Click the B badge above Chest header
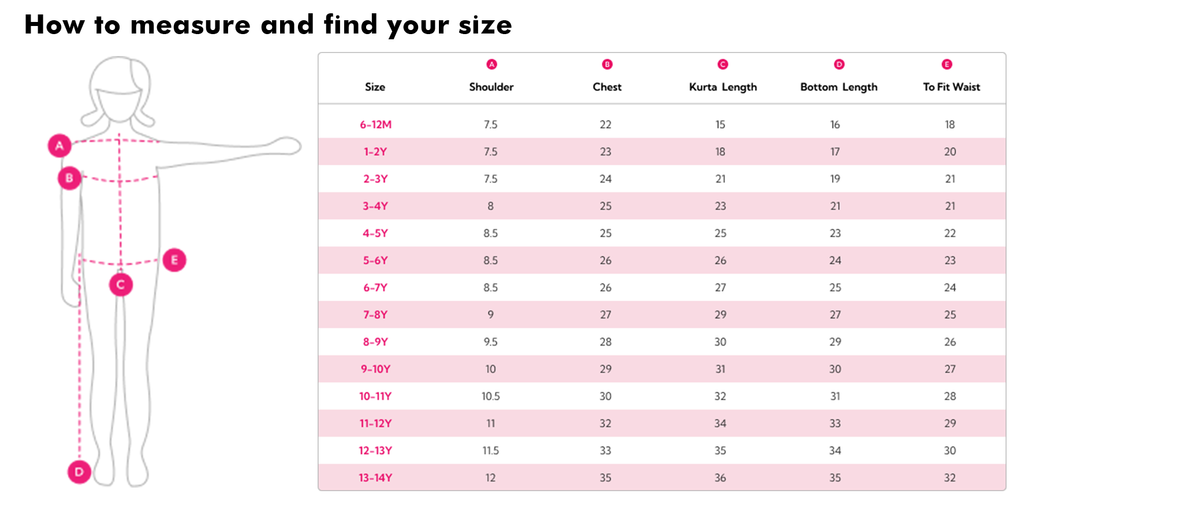This screenshot has height=520, width=1200. tap(607, 64)
